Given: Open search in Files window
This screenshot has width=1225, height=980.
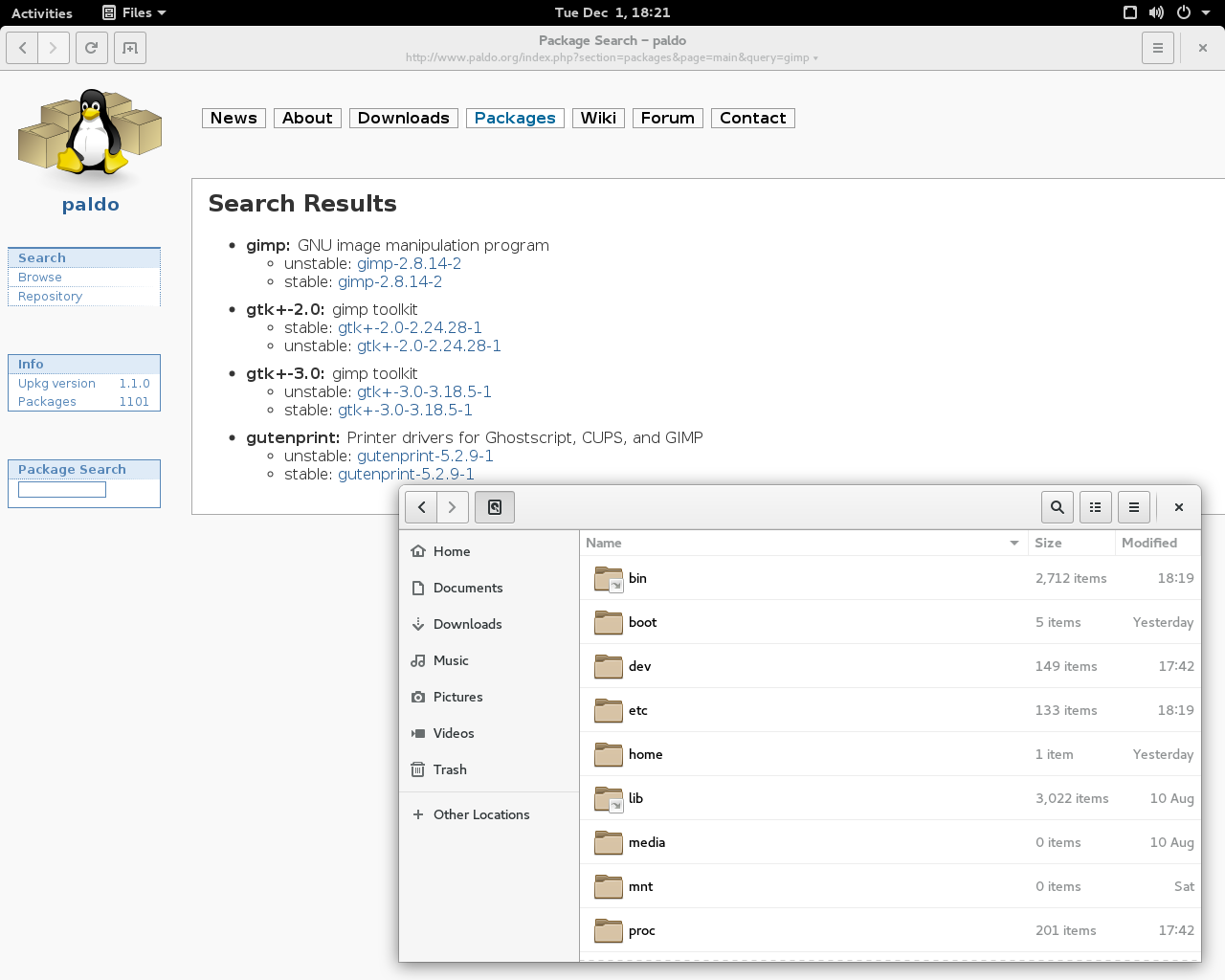Looking at the screenshot, I should coord(1058,507).
